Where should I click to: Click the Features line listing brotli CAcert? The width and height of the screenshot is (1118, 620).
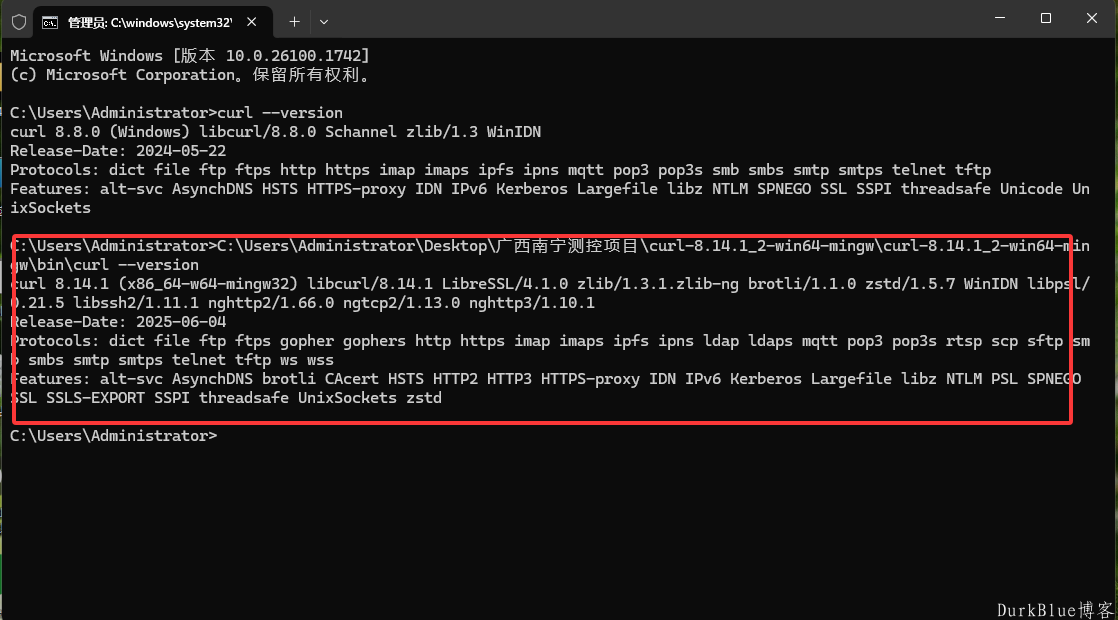point(545,388)
